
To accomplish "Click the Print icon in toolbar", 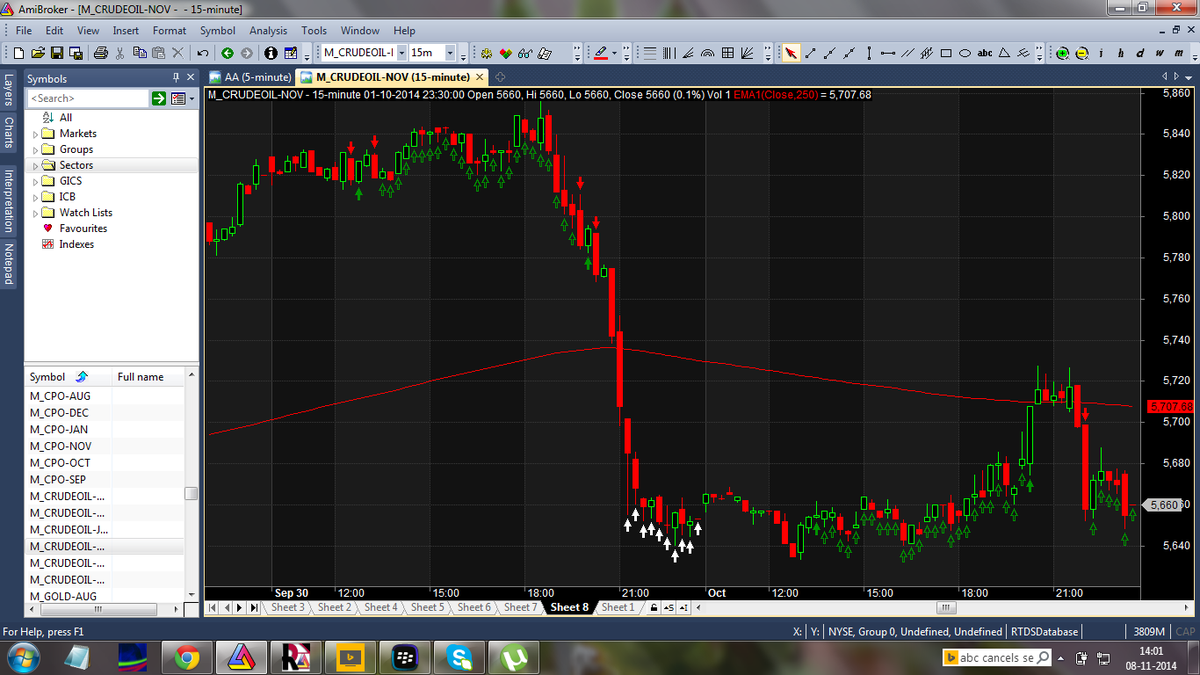I will [x=101, y=52].
